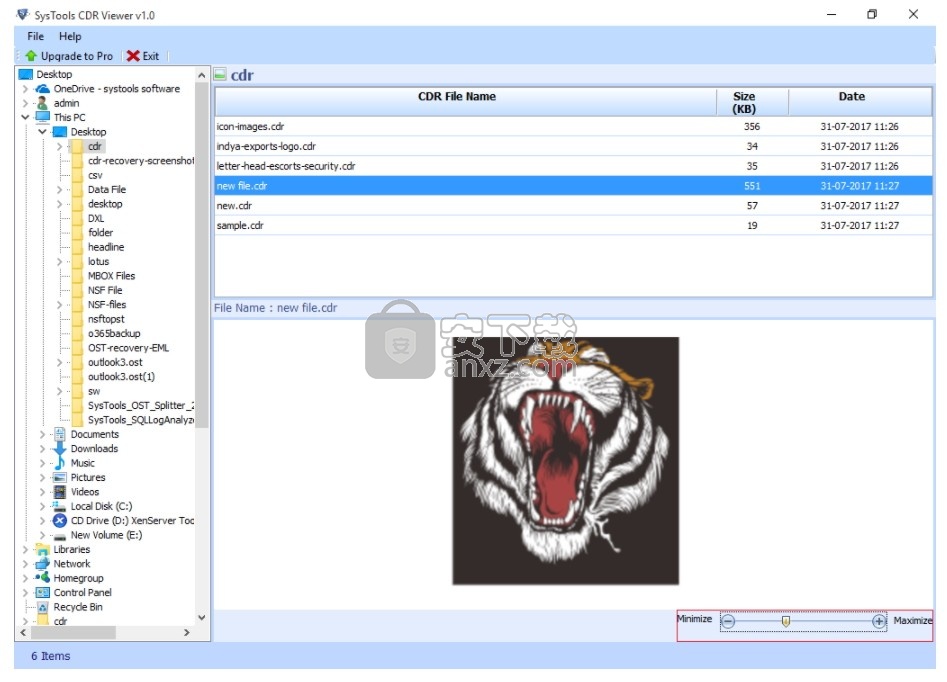Click the Exit toolbar button
947x682 pixels.
click(143, 56)
